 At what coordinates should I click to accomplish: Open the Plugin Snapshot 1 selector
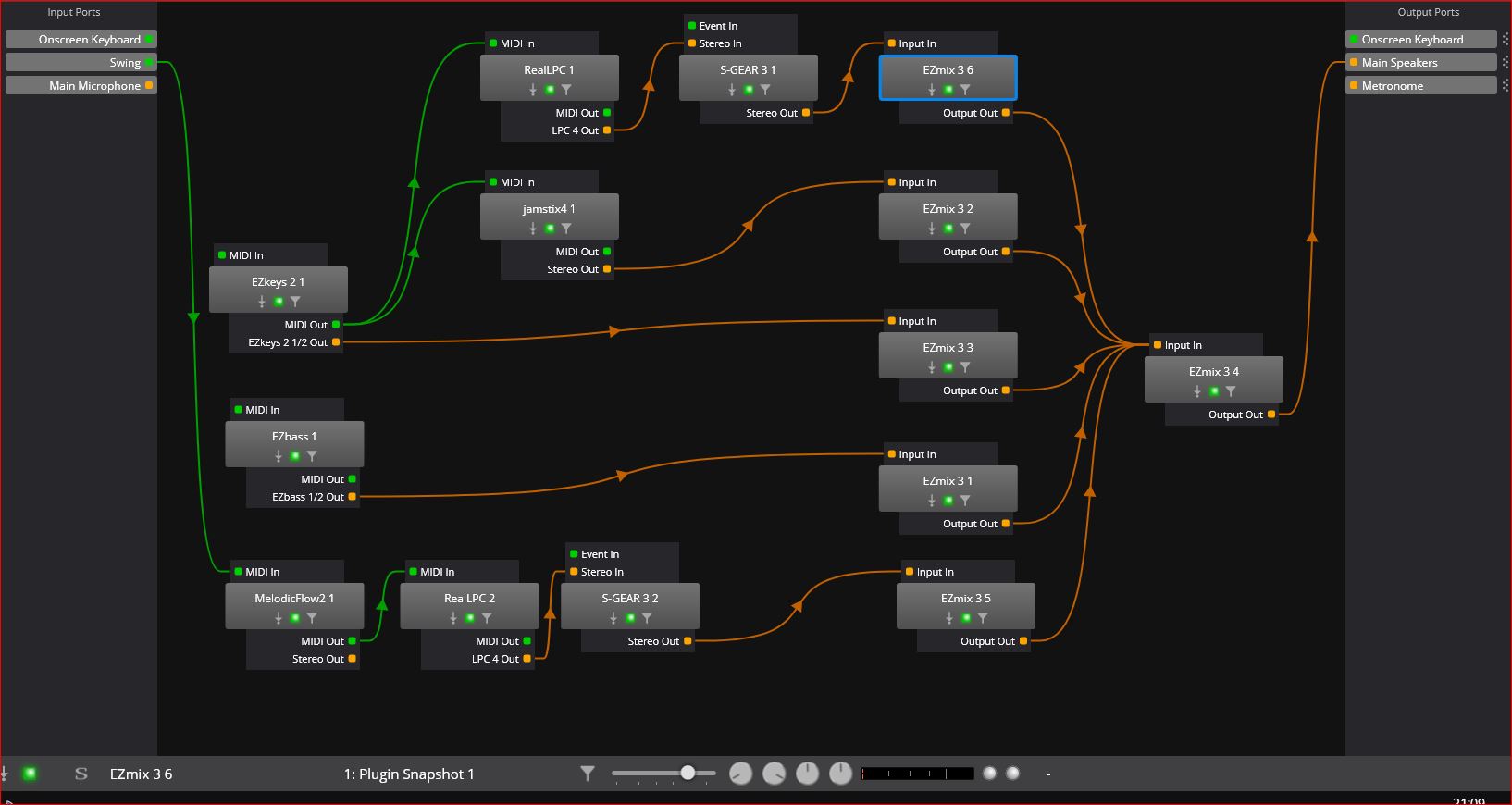(x=409, y=774)
